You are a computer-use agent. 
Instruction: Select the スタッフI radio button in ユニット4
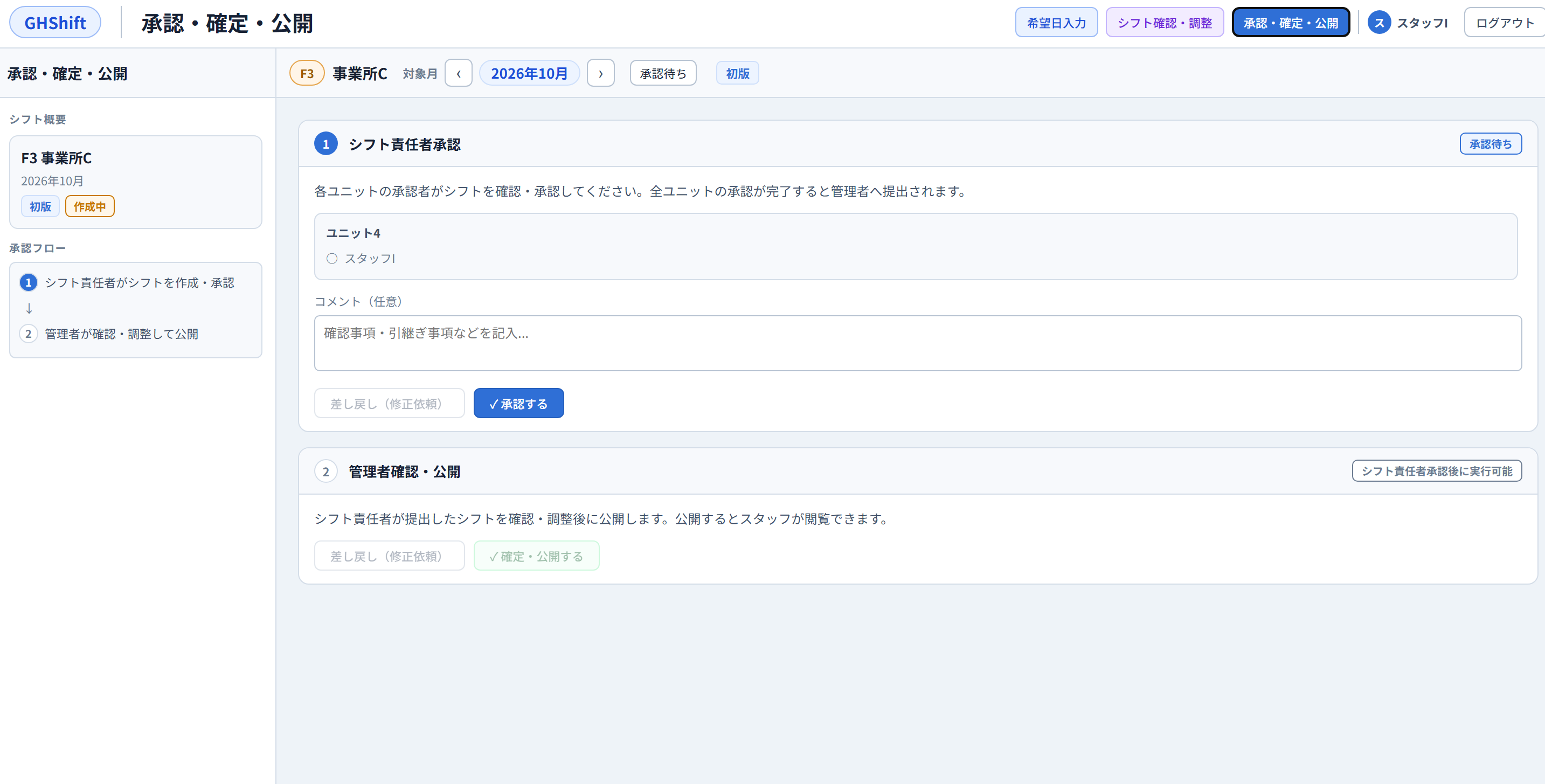331,259
